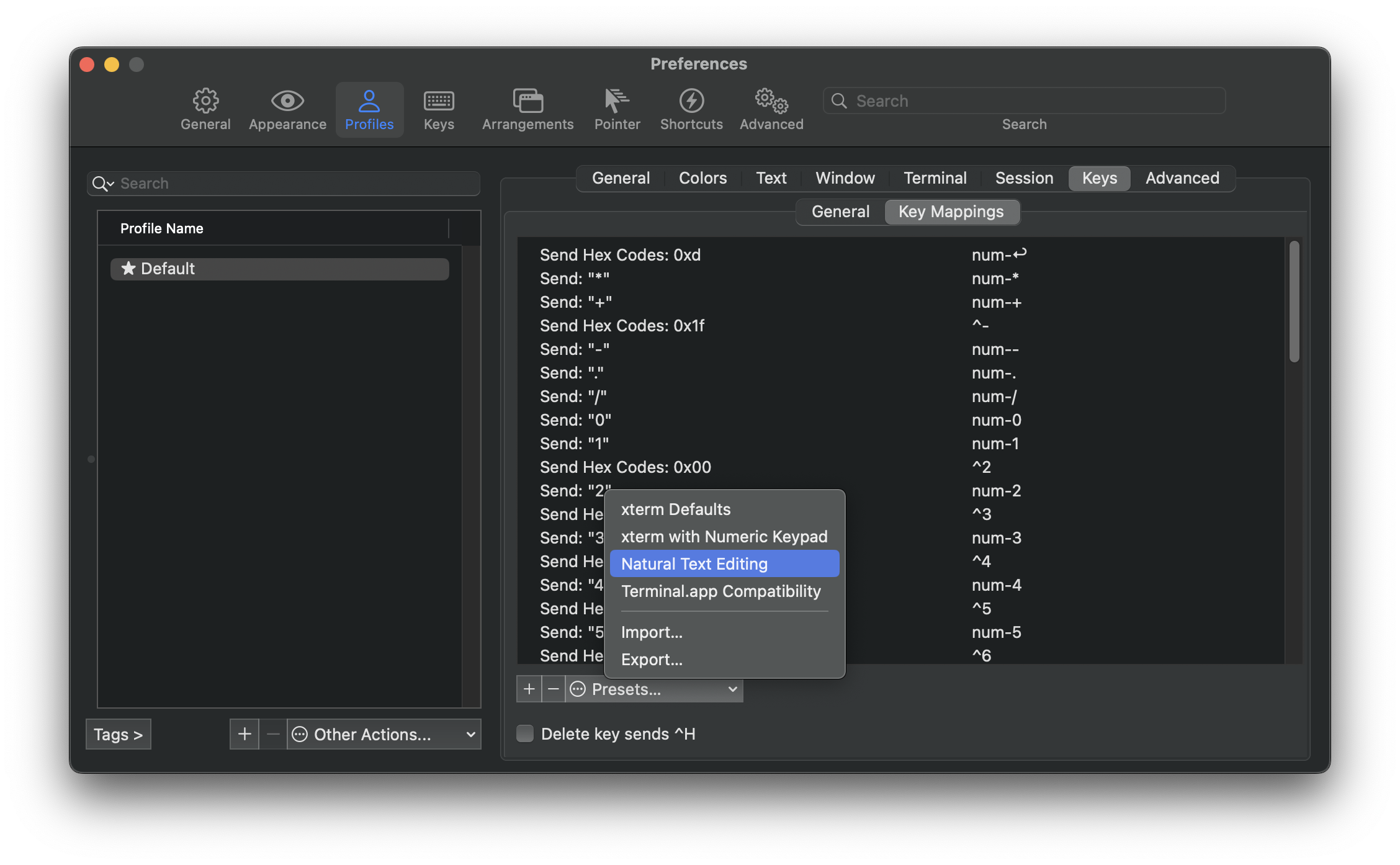
Task: Click the ^6 shortcut cell
Action: (982, 656)
